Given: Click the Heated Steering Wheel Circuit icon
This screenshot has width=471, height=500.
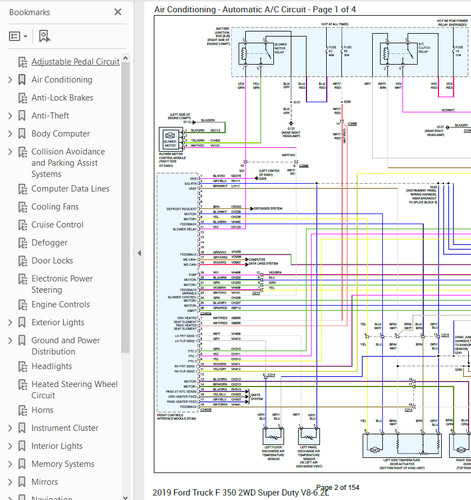Looking at the screenshot, I should (x=22, y=385).
